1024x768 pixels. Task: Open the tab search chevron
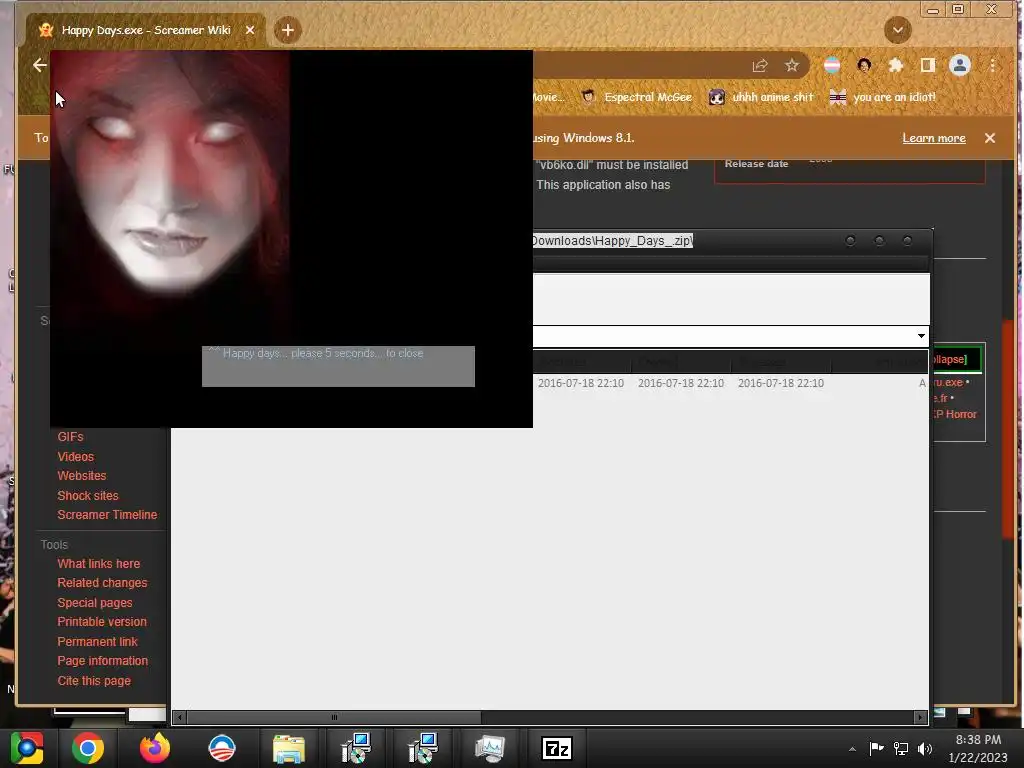point(897,30)
